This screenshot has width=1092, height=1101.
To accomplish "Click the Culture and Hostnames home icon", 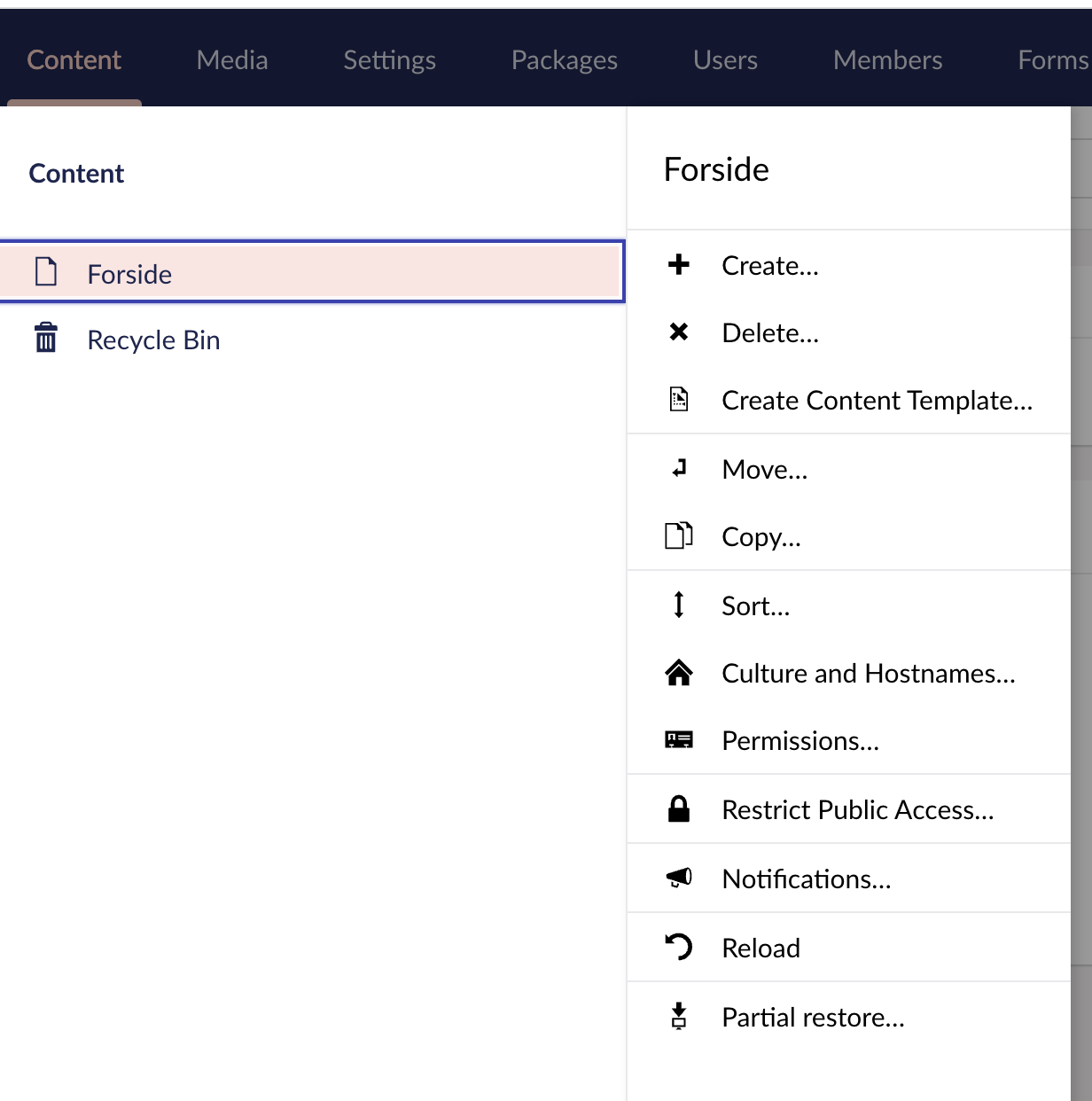I will coord(679,672).
